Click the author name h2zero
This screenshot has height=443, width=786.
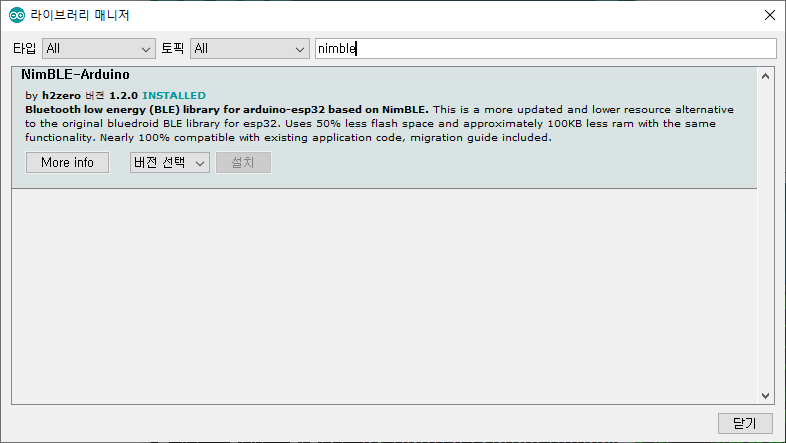coord(61,95)
